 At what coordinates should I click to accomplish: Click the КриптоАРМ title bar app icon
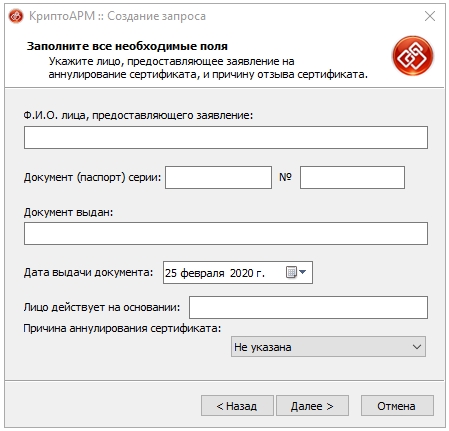click(x=16, y=16)
